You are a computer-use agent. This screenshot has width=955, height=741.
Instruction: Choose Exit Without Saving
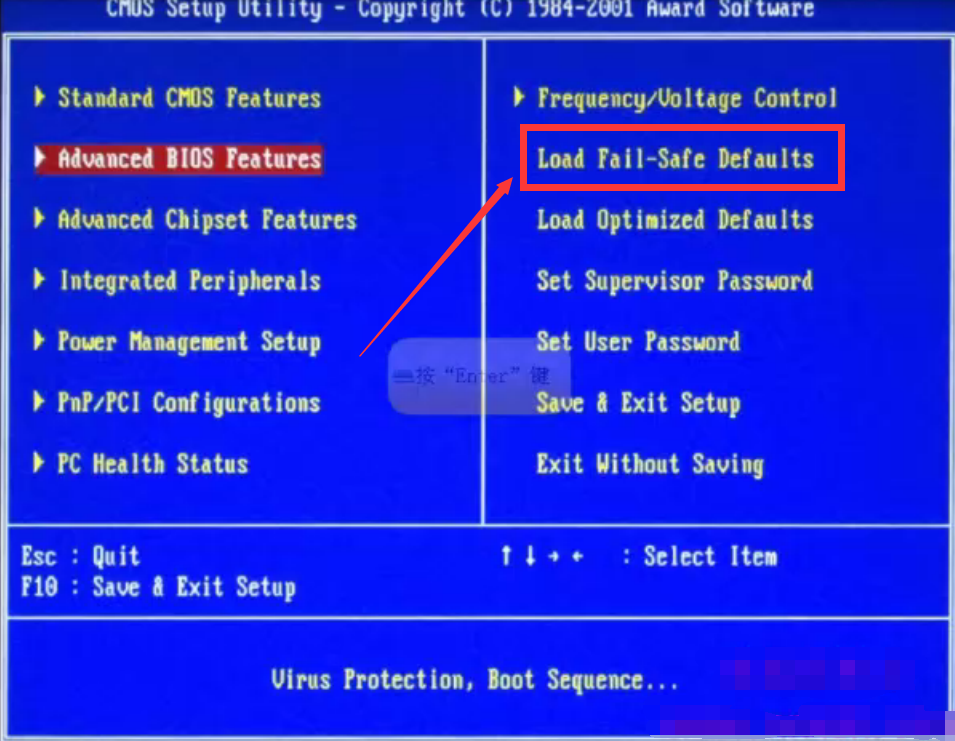tap(650, 464)
